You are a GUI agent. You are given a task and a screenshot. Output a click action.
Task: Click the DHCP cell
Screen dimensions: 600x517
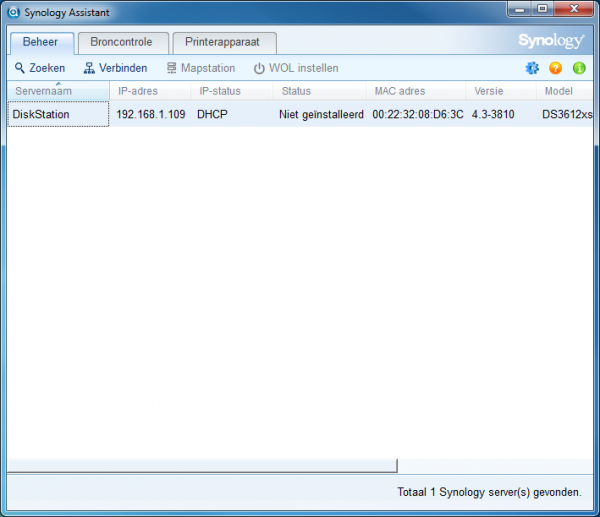(212, 114)
